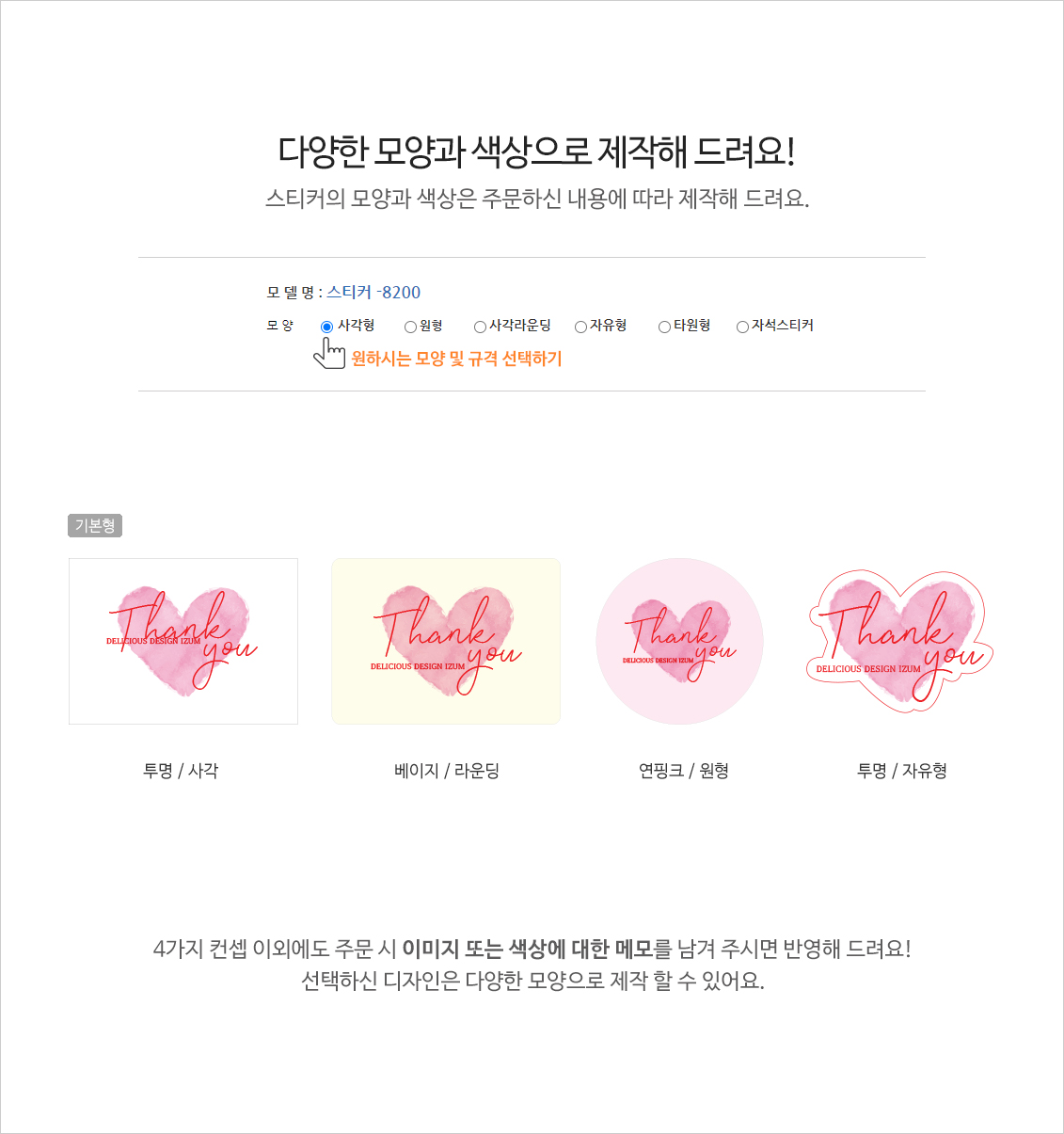Open the transparent square sticker thumbnail

(x=183, y=641)
